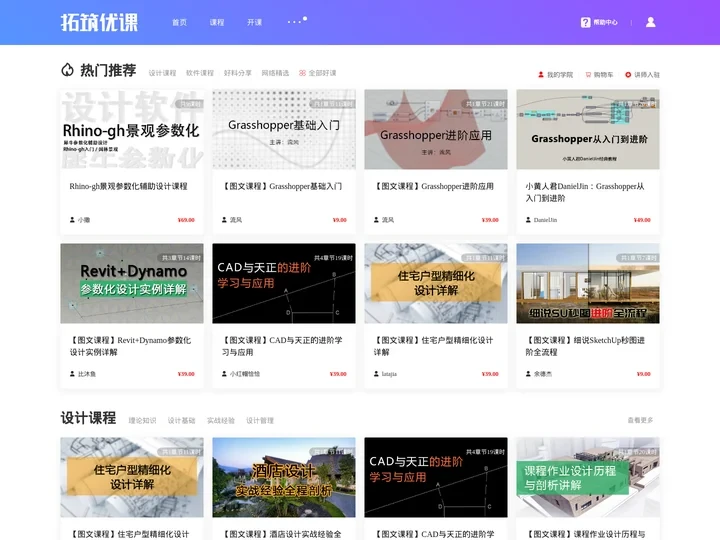720x540 pixels.
Task: Click the ¥69.00 price on Rhino-gh card
Action: 186,220
